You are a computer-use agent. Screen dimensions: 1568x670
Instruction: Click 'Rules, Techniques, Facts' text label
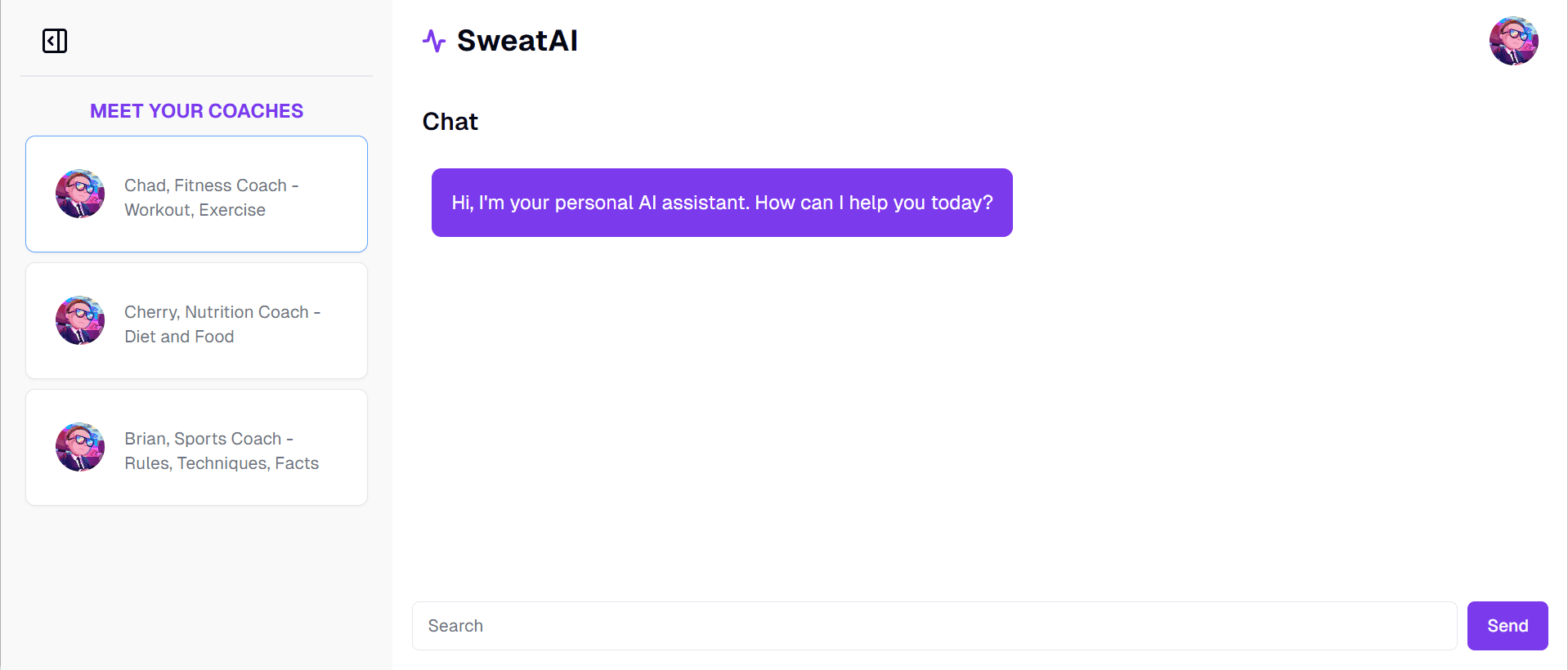(222, 463)
